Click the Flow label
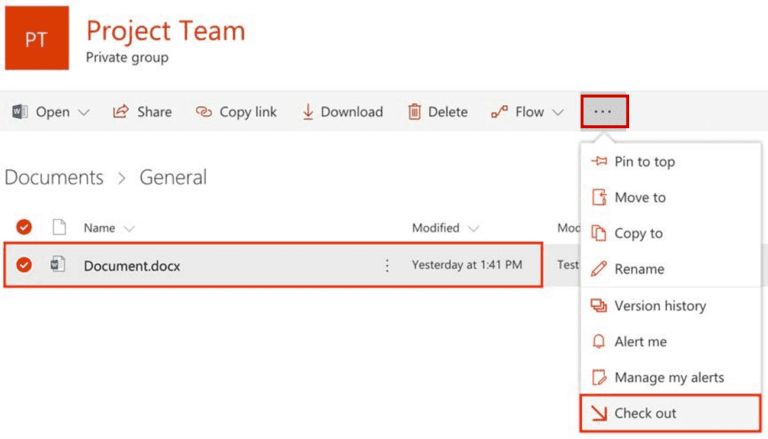 pos(529,112)
